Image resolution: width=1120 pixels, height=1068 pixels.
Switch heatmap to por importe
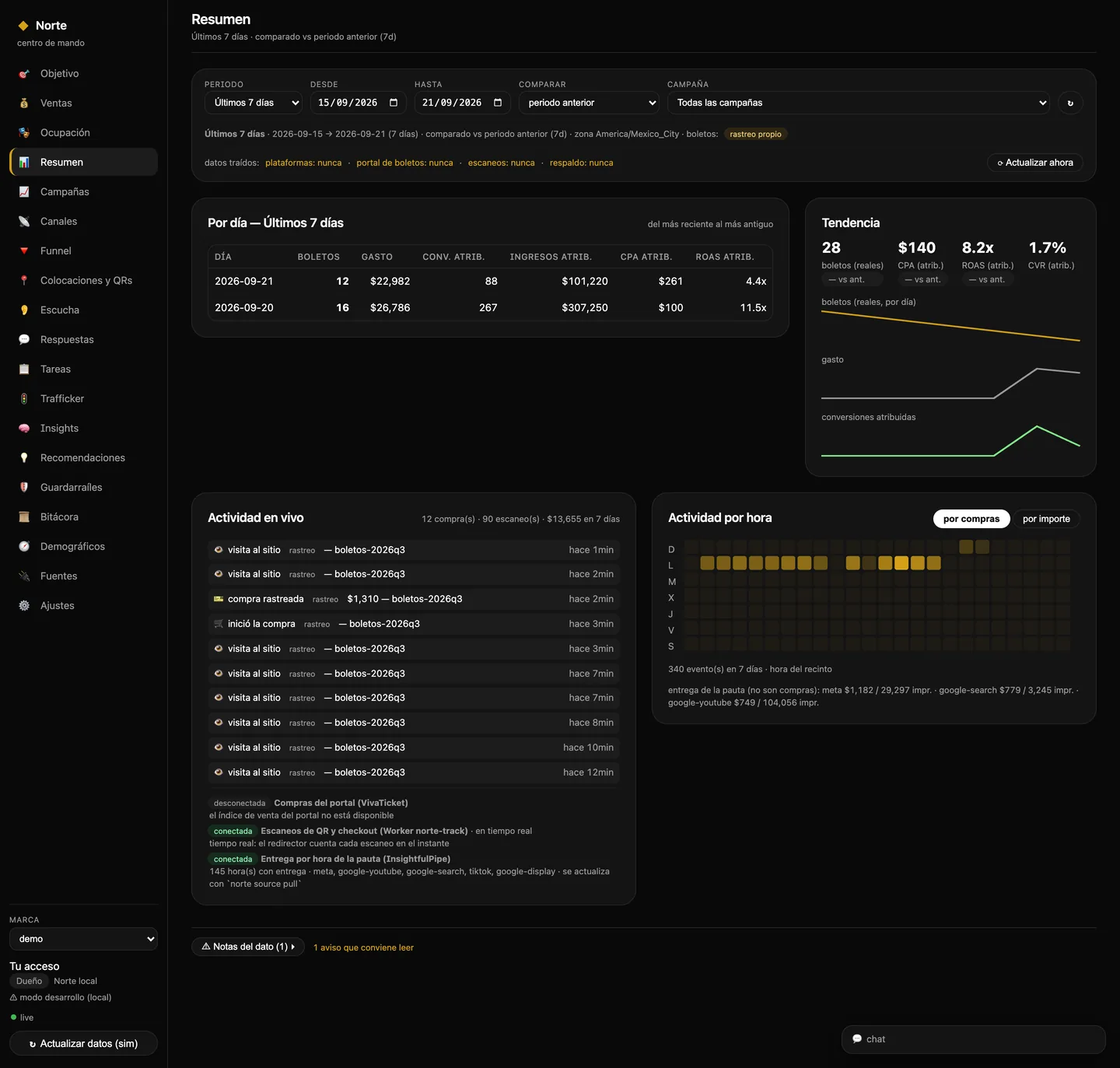click(1046, 519)
